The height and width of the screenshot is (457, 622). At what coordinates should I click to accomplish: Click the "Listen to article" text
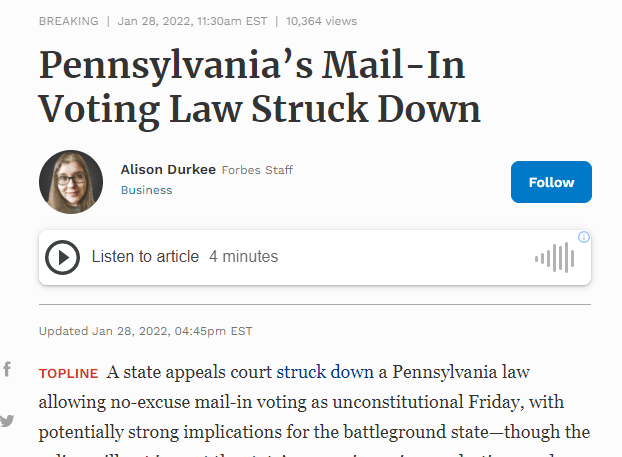(145, 257)
